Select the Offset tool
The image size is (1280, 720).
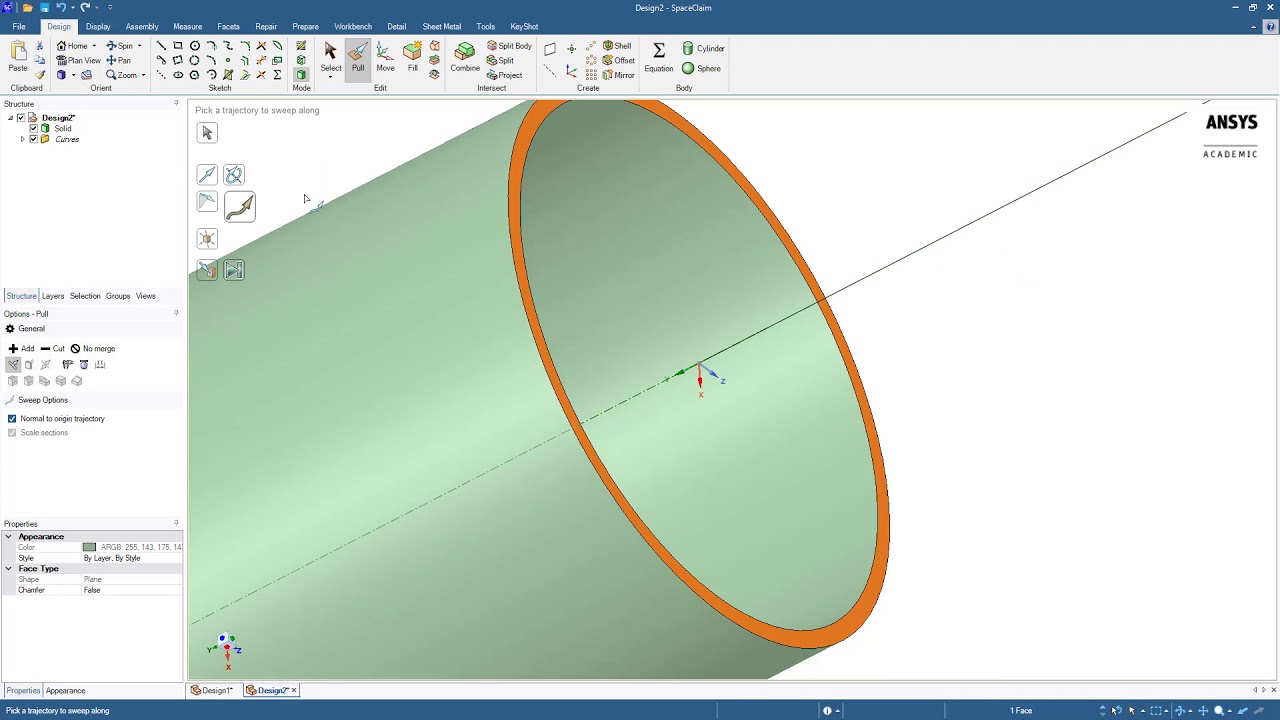click(x=618, y=60)
